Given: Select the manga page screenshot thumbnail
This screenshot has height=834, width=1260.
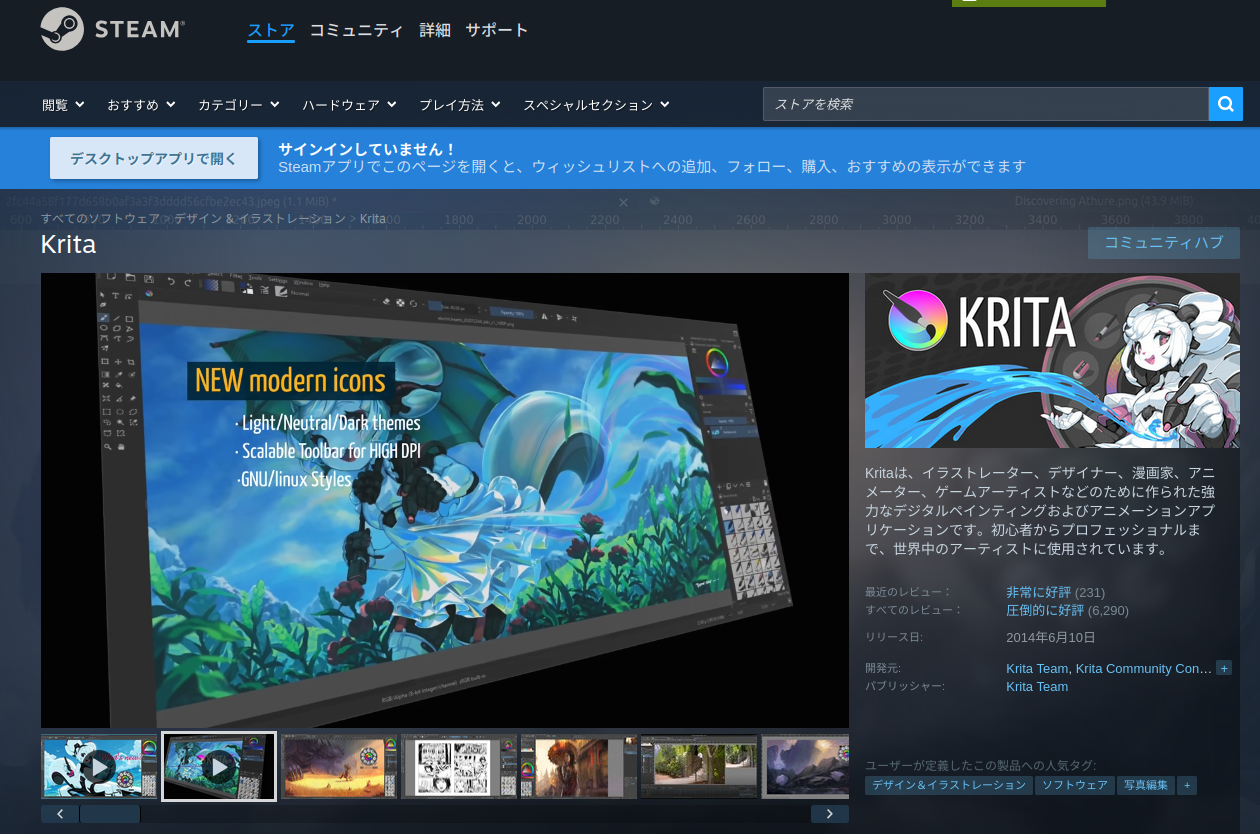Looking at the screenshot, I should (x=458, y=767).
